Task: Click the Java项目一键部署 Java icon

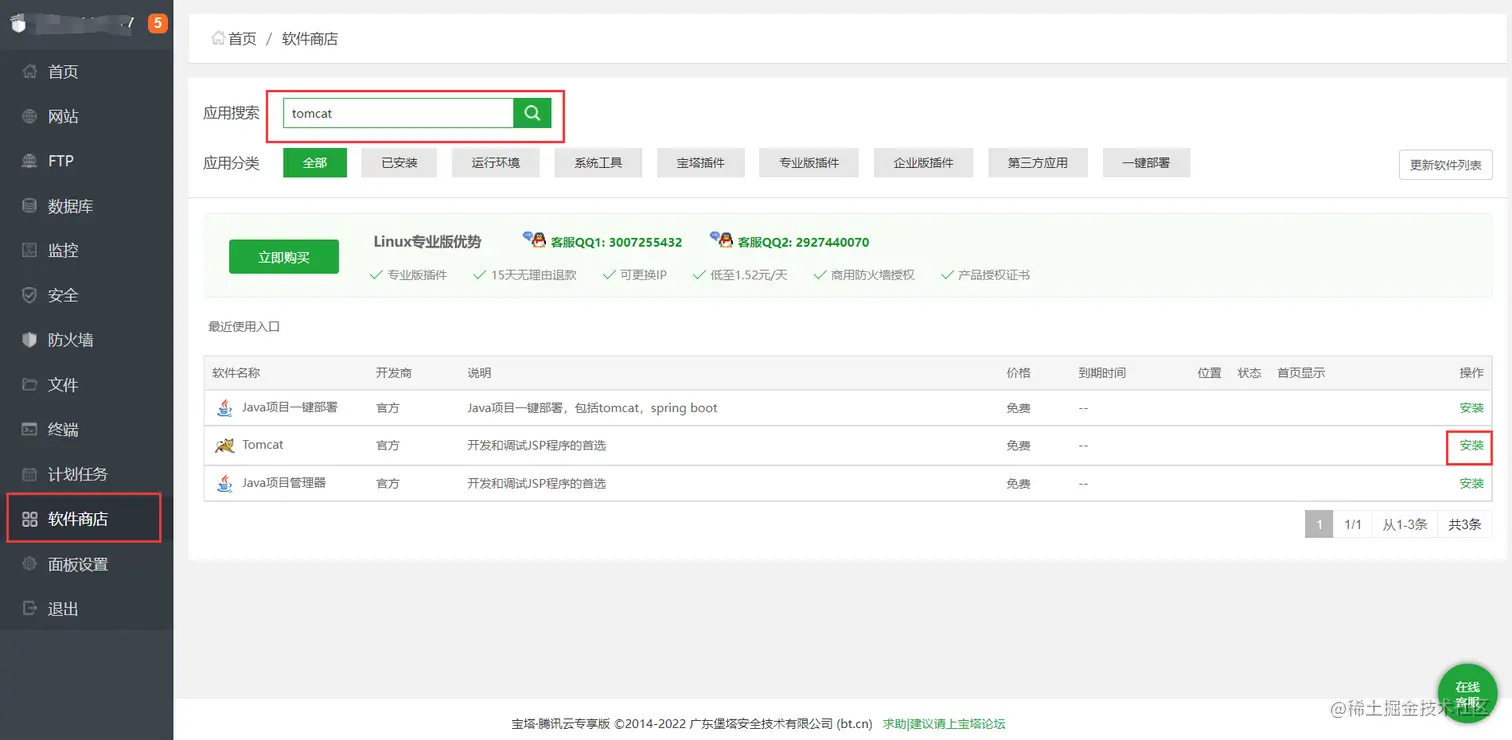Action: pos(224,408)
